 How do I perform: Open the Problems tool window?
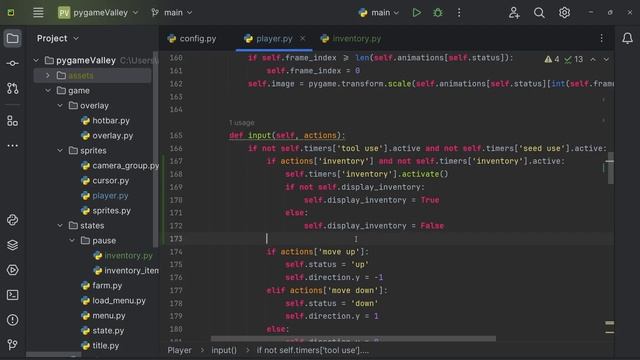(12, 320)
